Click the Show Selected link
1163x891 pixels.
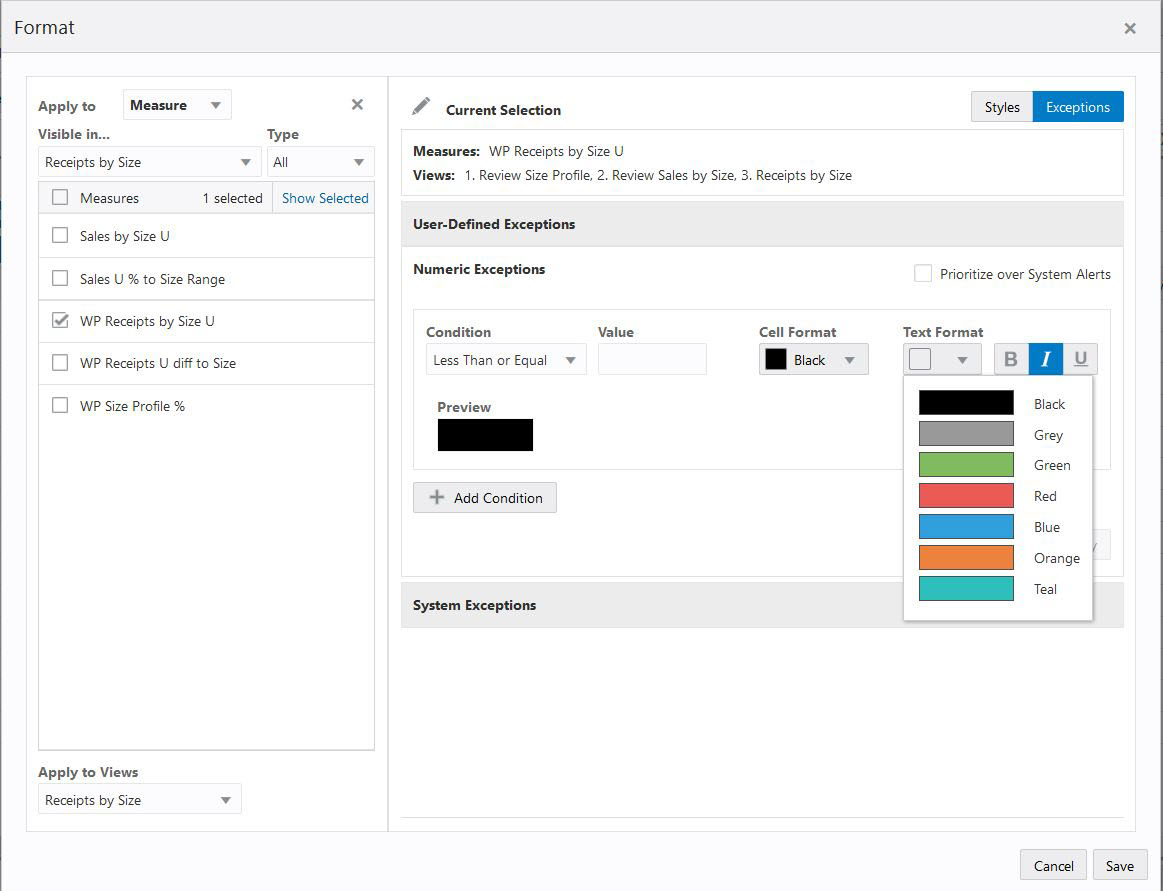point(325,198)
